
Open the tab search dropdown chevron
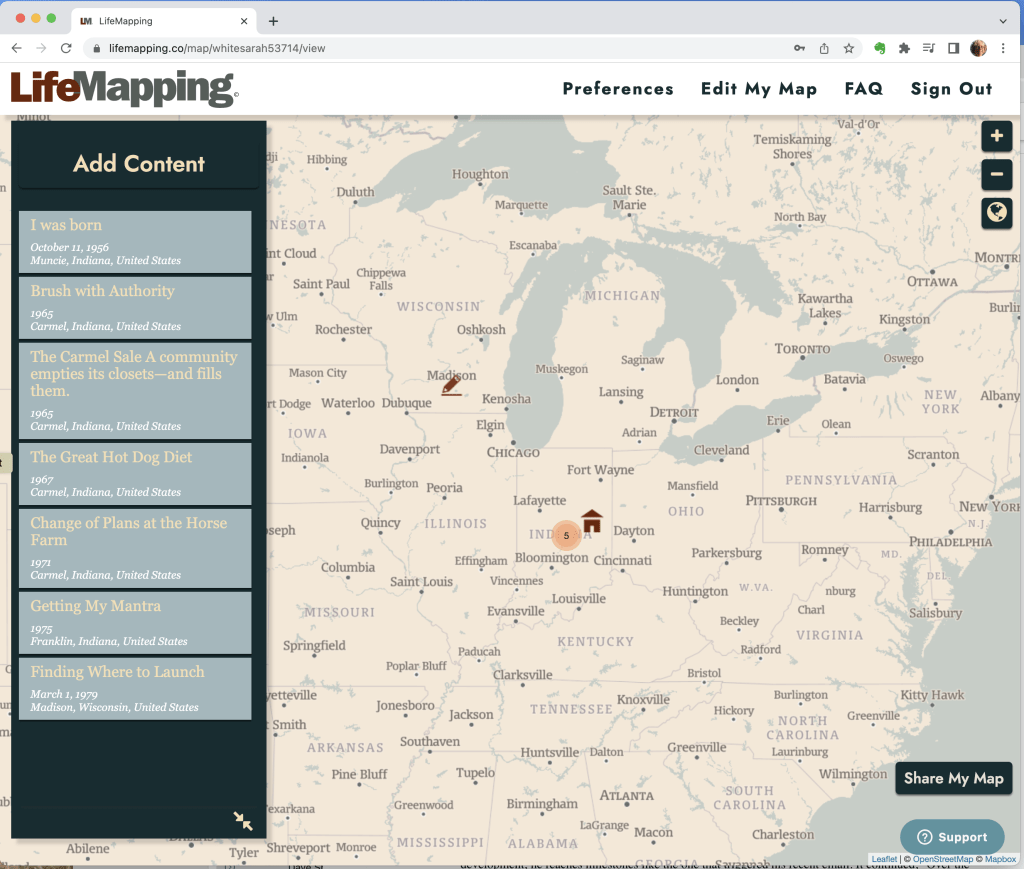[1003, 21]
